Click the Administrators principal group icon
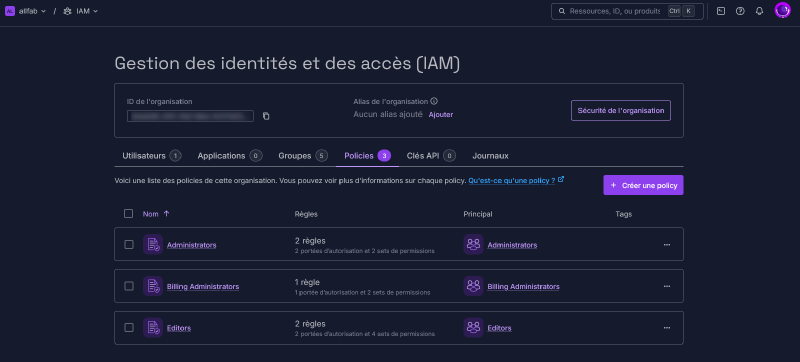 473,245
